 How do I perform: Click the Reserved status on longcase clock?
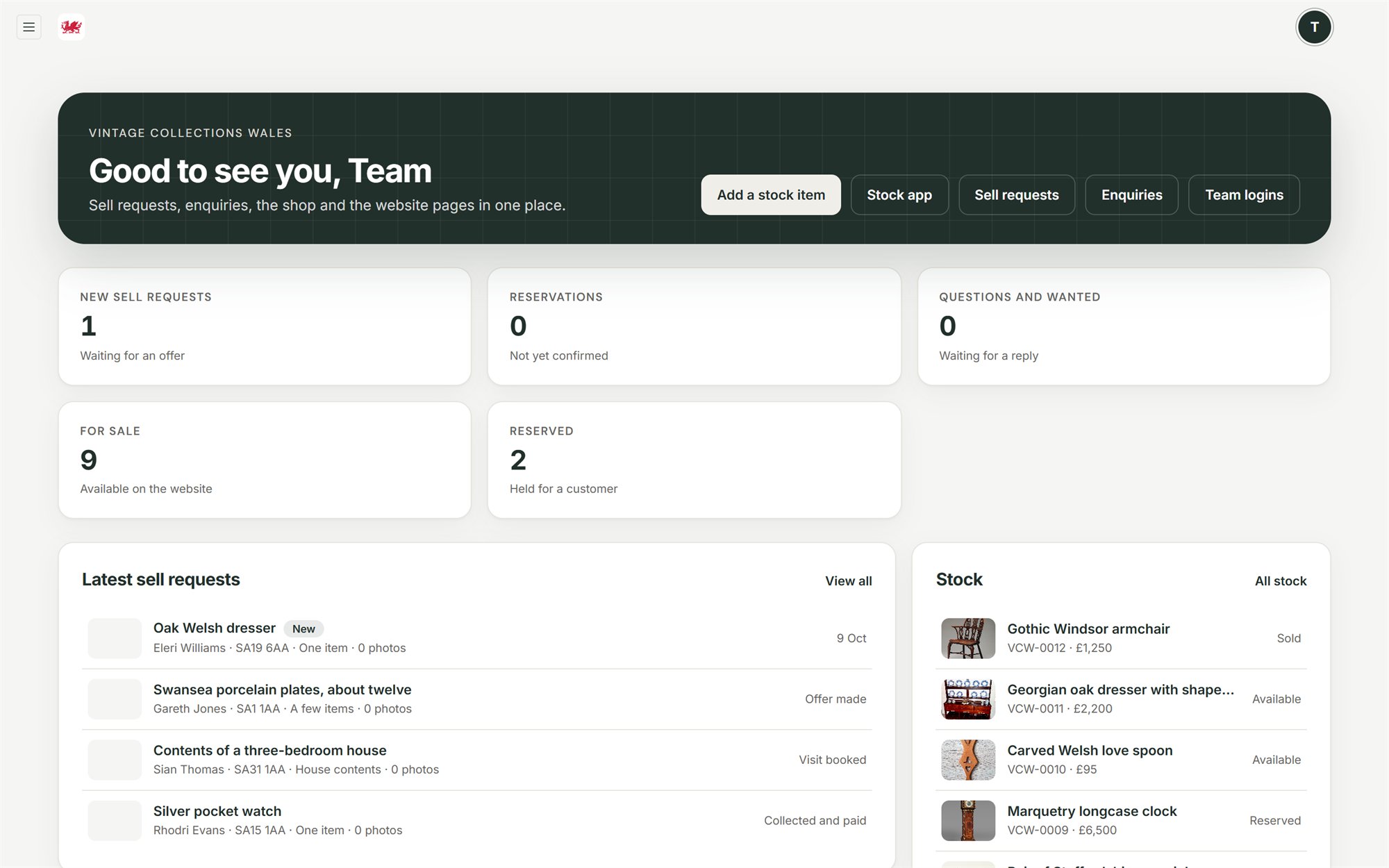pyautogui.click(x=1275, y=821)
